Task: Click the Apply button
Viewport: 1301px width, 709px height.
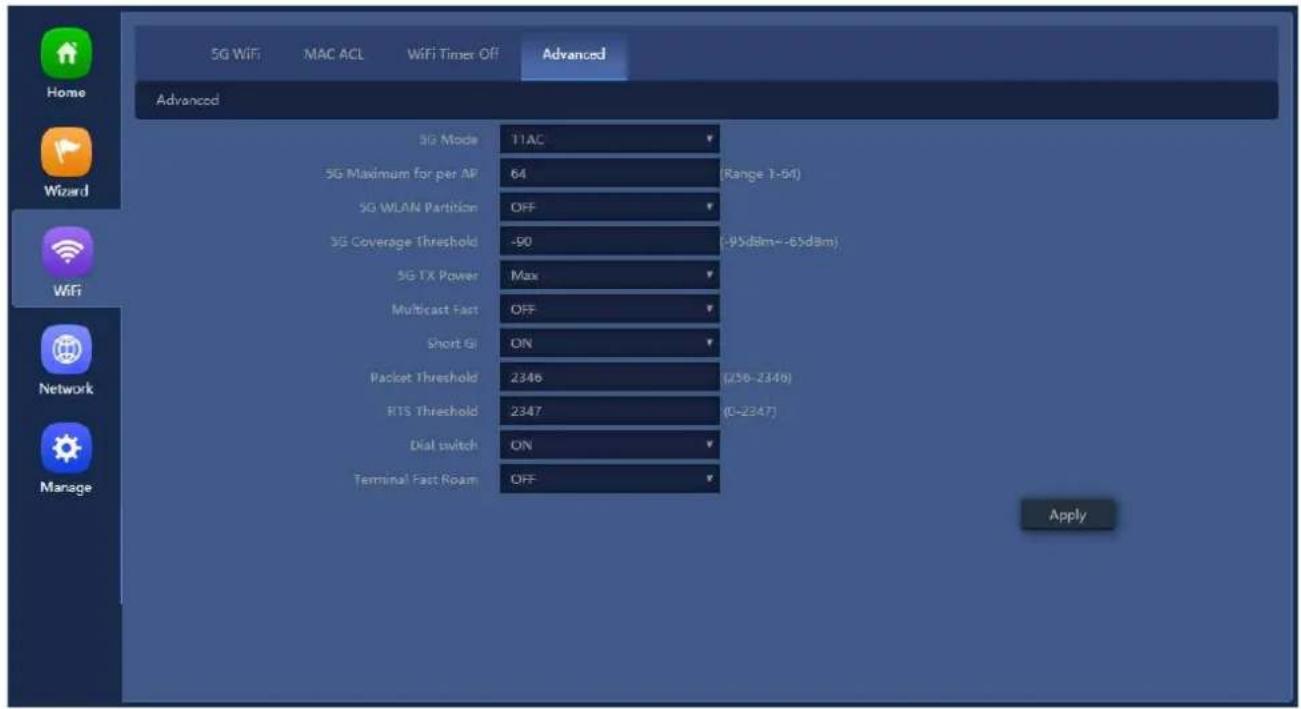Action: pyautogui.click(x=1067, y=515)
